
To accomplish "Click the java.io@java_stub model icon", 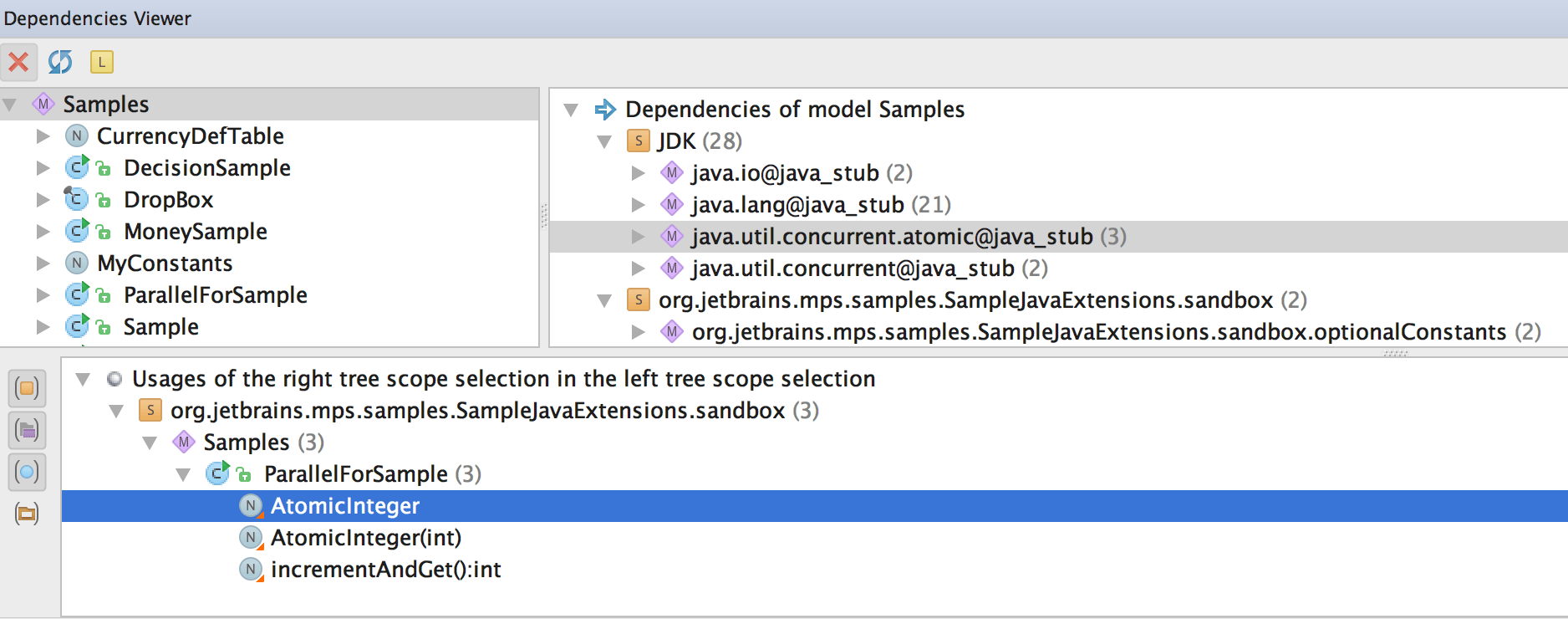I will (x=672, y=173).
